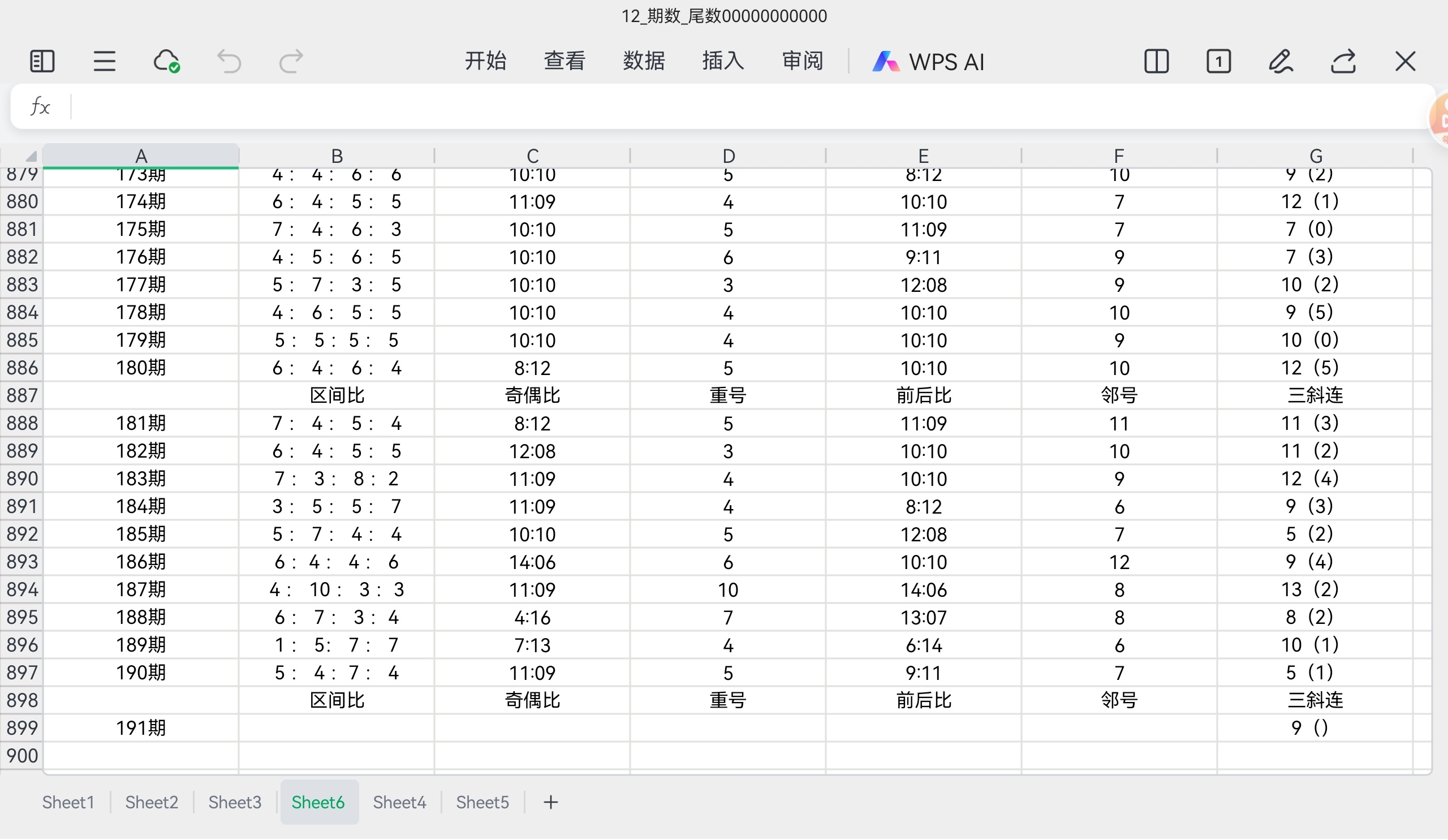Click the cloud sync status icon
Viewport: 1448px width, 840px height.
pyautogui.click(x=166, y=61)
